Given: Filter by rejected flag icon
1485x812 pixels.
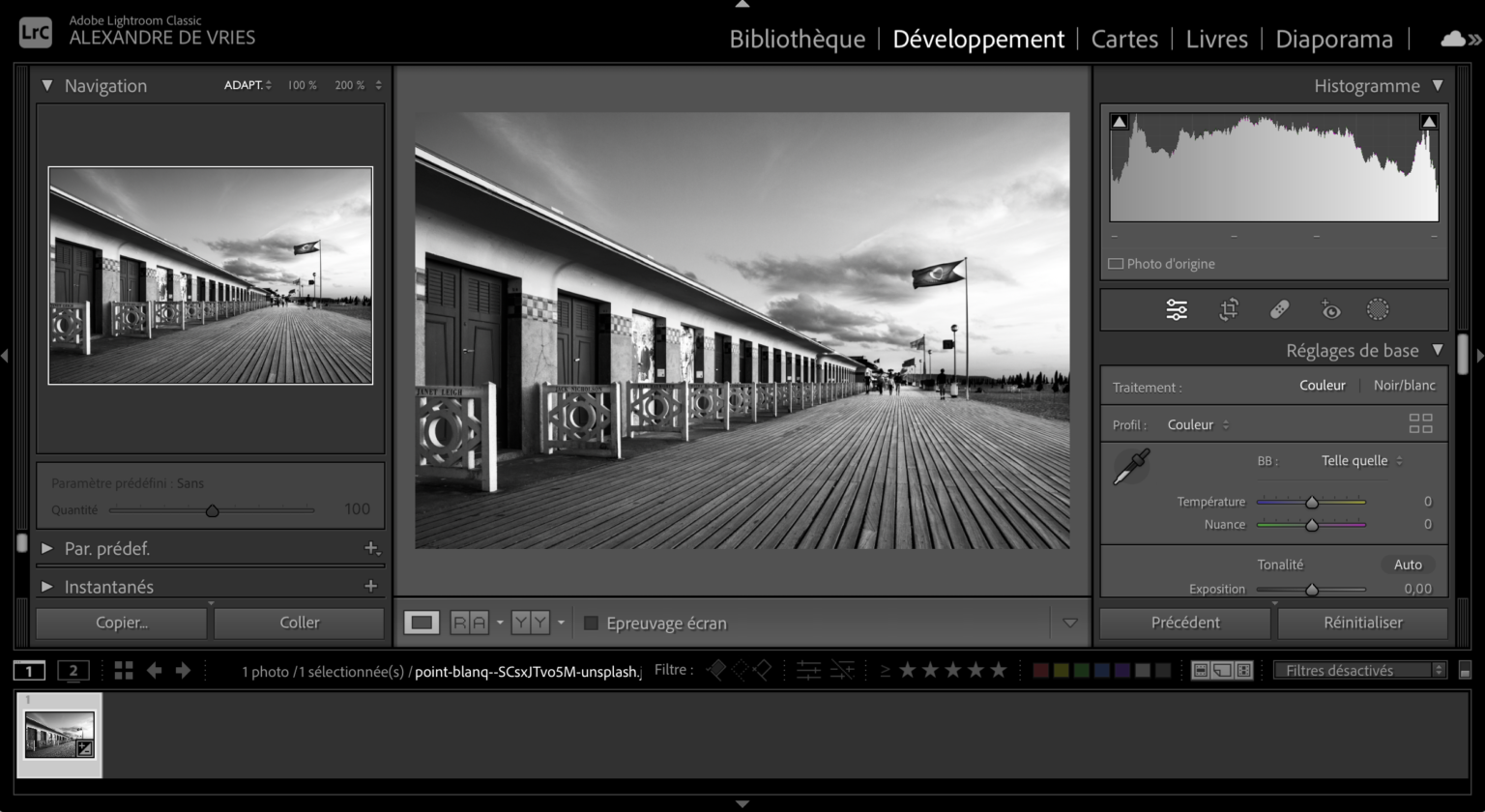Looking at the screenshot, I should 763,669.
